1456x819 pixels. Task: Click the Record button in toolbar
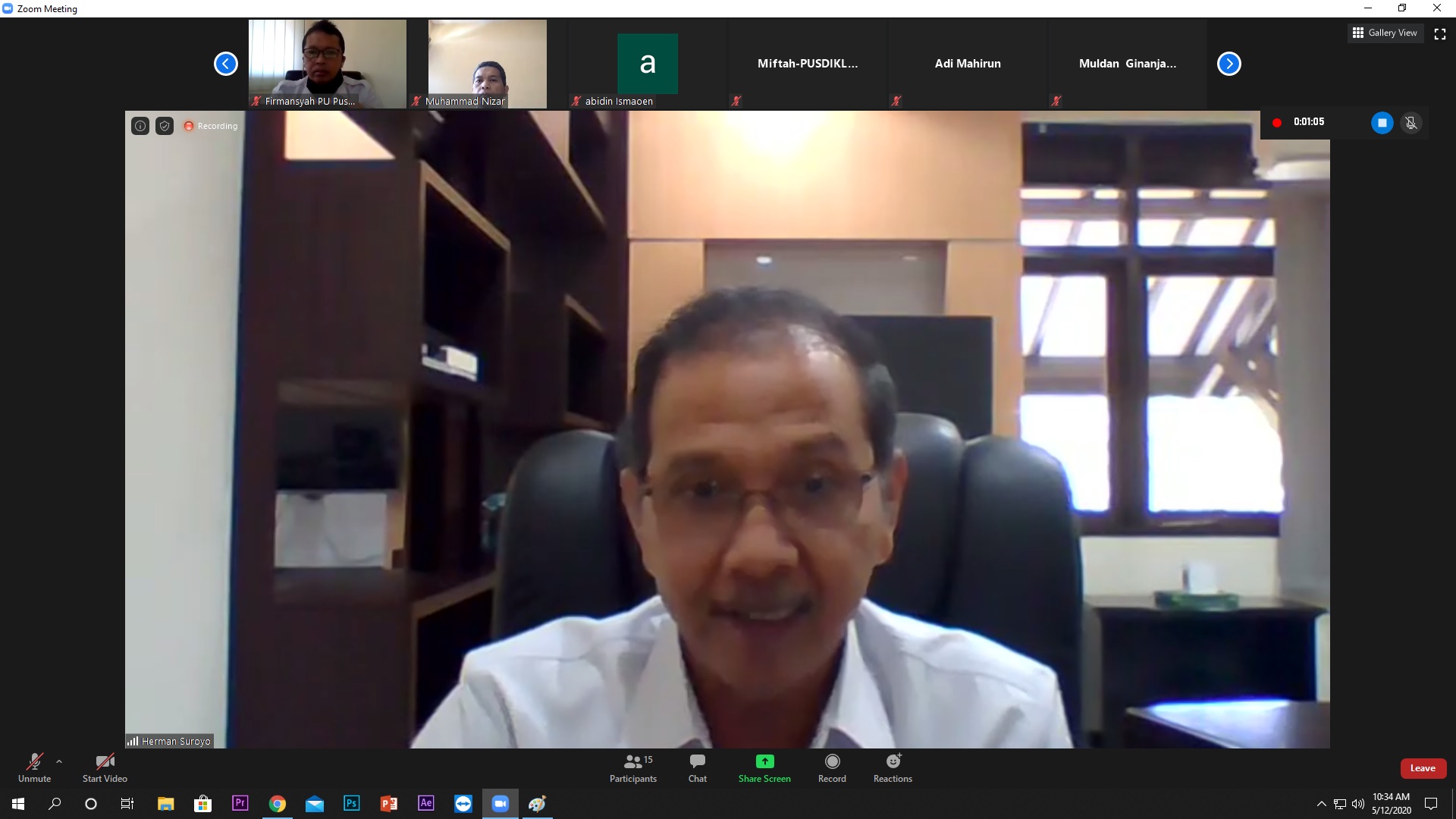(x=832, y=767)
